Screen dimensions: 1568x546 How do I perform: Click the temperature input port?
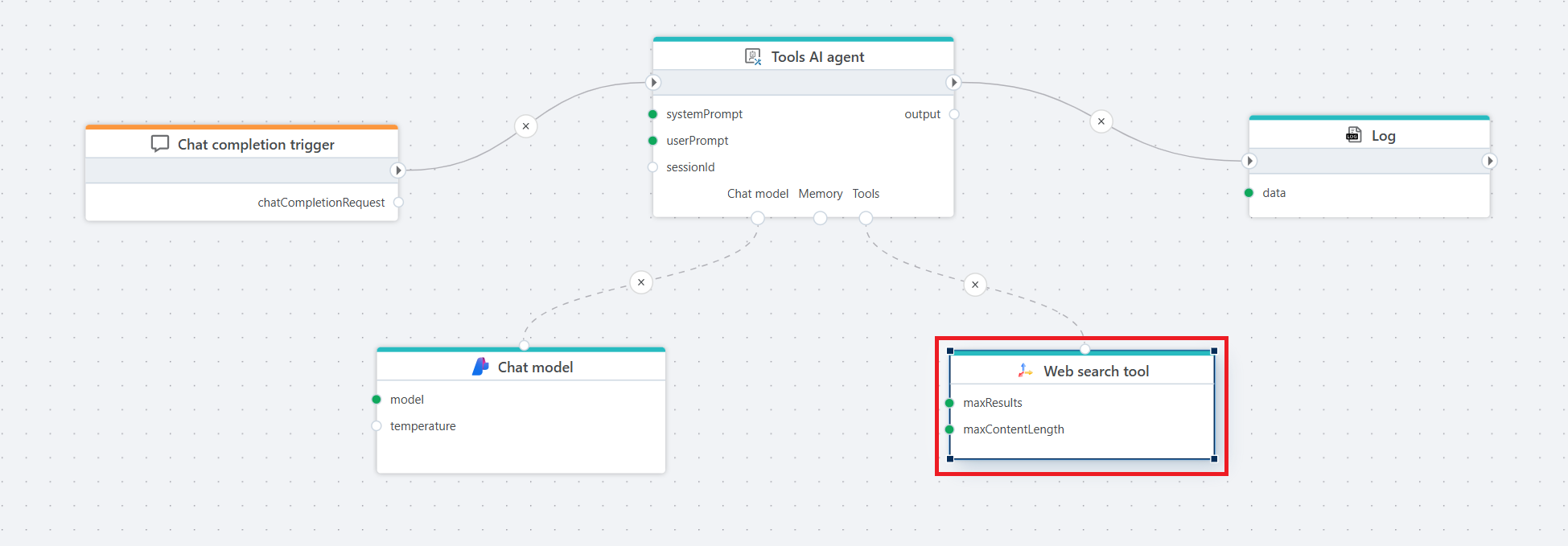coord(377,426)
